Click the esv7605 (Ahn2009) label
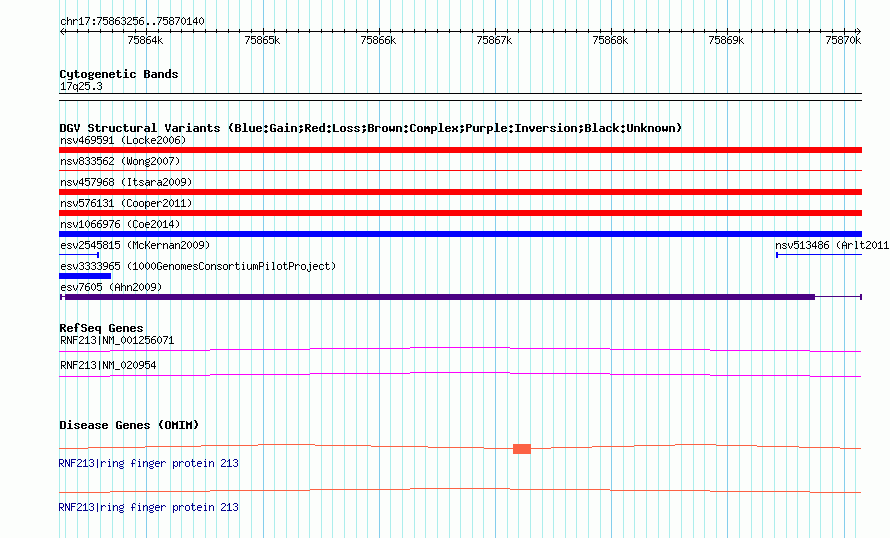 pyautogui.click(x=111, y=287)
